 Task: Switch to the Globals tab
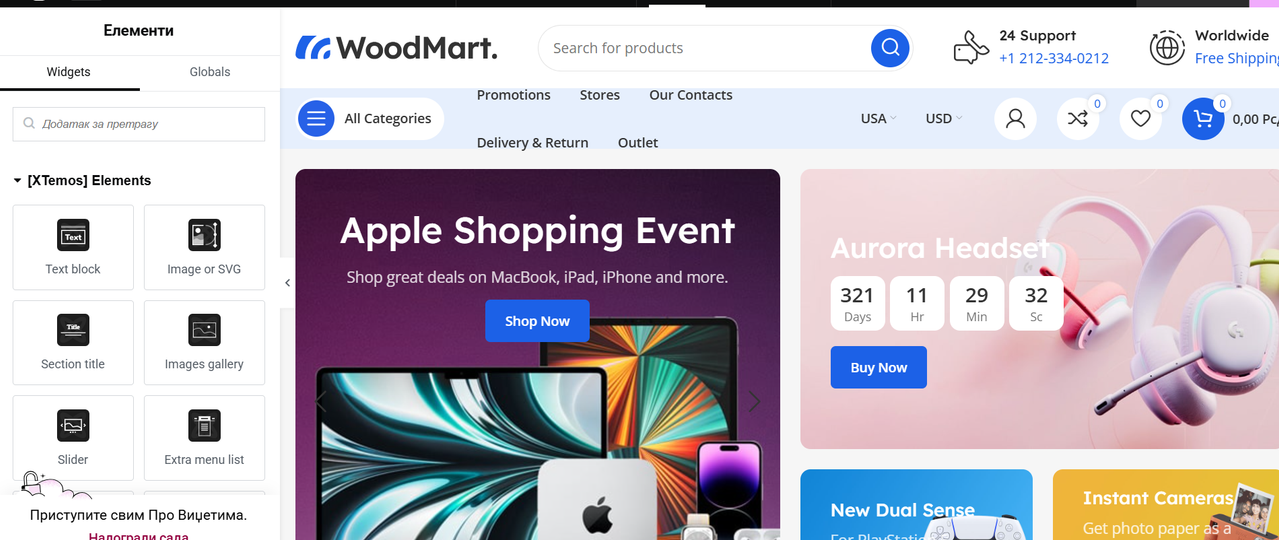210,72
